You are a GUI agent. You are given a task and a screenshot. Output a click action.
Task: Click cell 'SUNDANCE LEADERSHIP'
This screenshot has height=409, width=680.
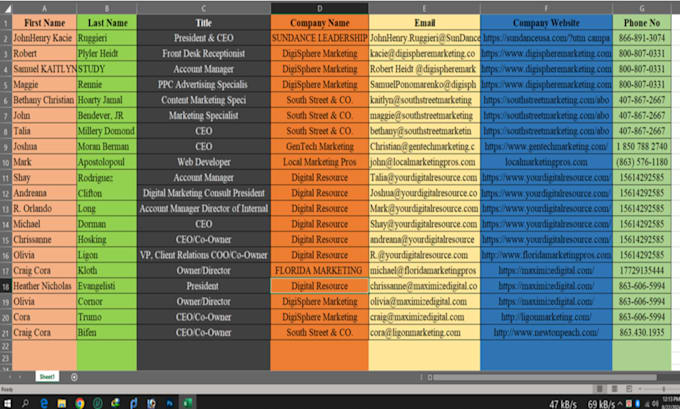tap(320, 38)
